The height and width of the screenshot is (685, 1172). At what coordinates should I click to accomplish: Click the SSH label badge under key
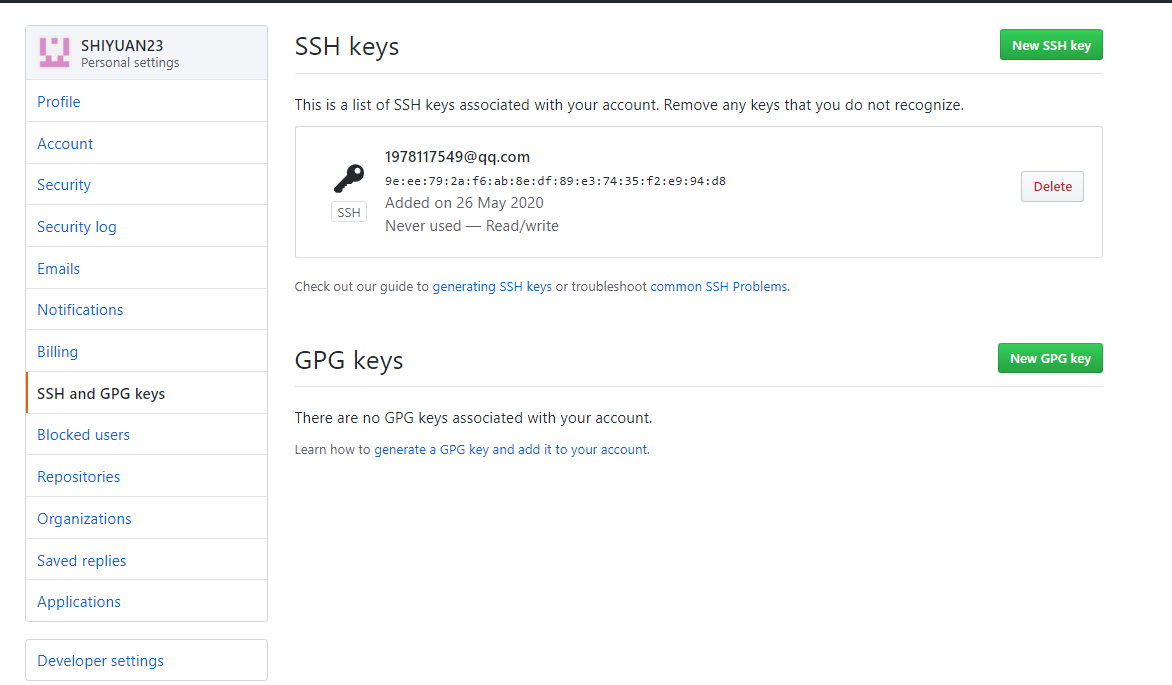point(349,212)
